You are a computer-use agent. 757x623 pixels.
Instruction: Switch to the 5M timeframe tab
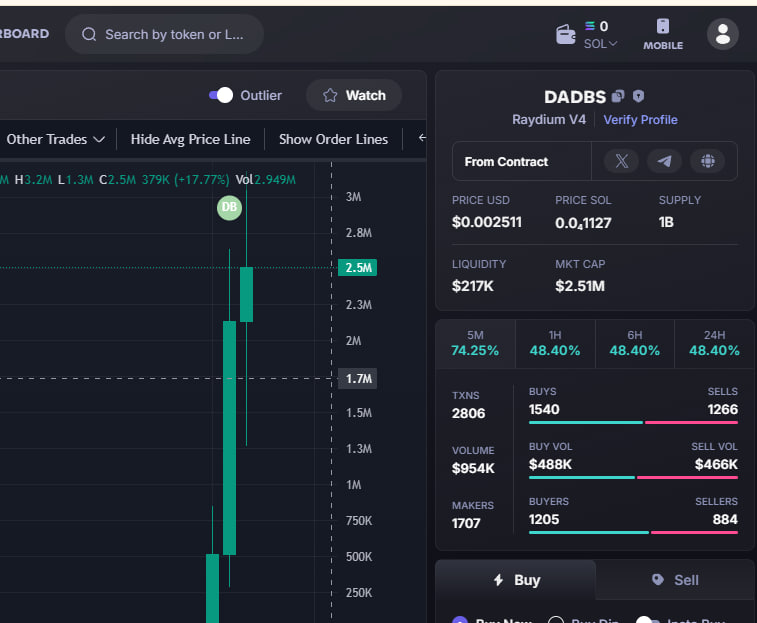tap(475, 344)
